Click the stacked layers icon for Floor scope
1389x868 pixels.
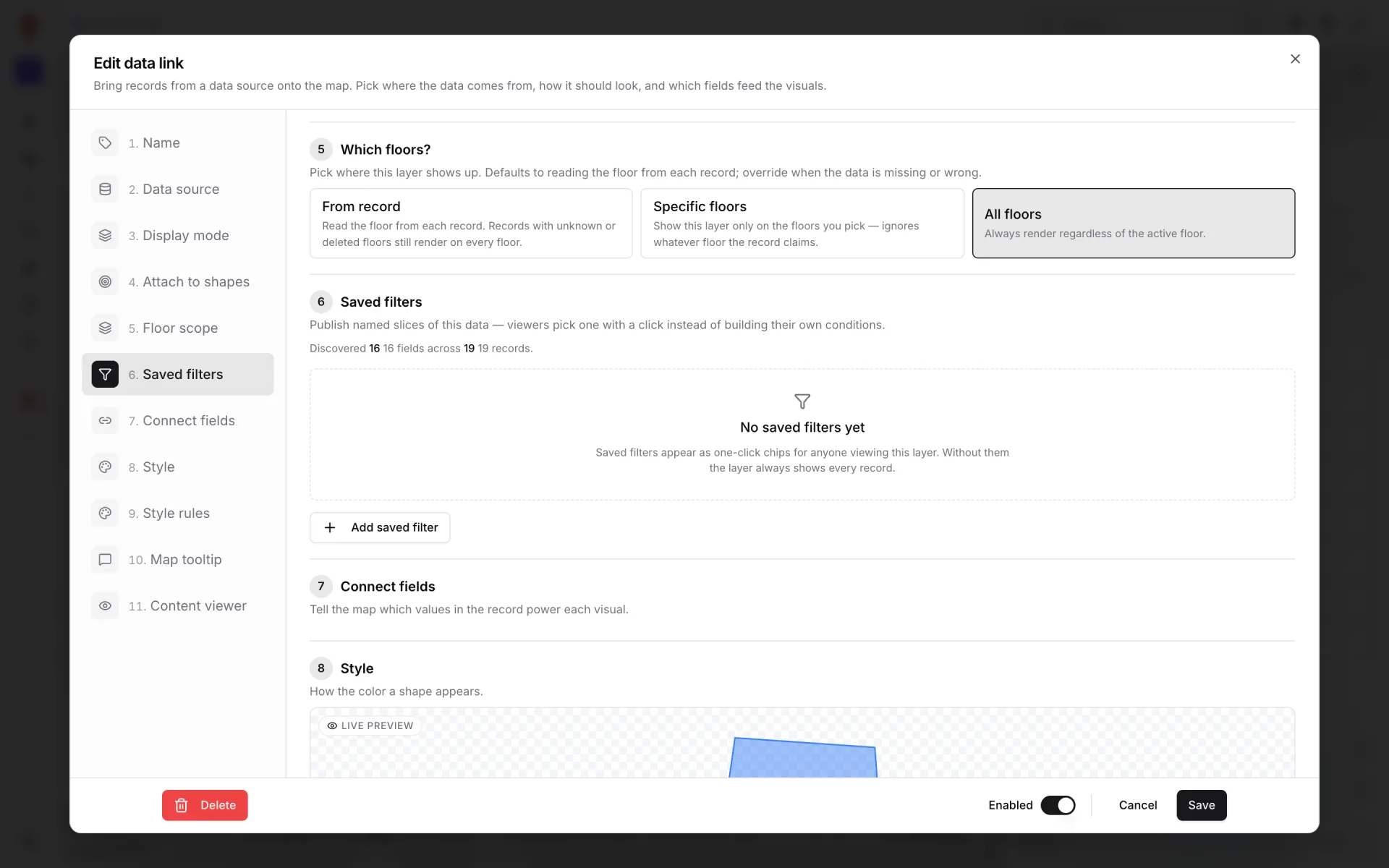tap(105, 328)
